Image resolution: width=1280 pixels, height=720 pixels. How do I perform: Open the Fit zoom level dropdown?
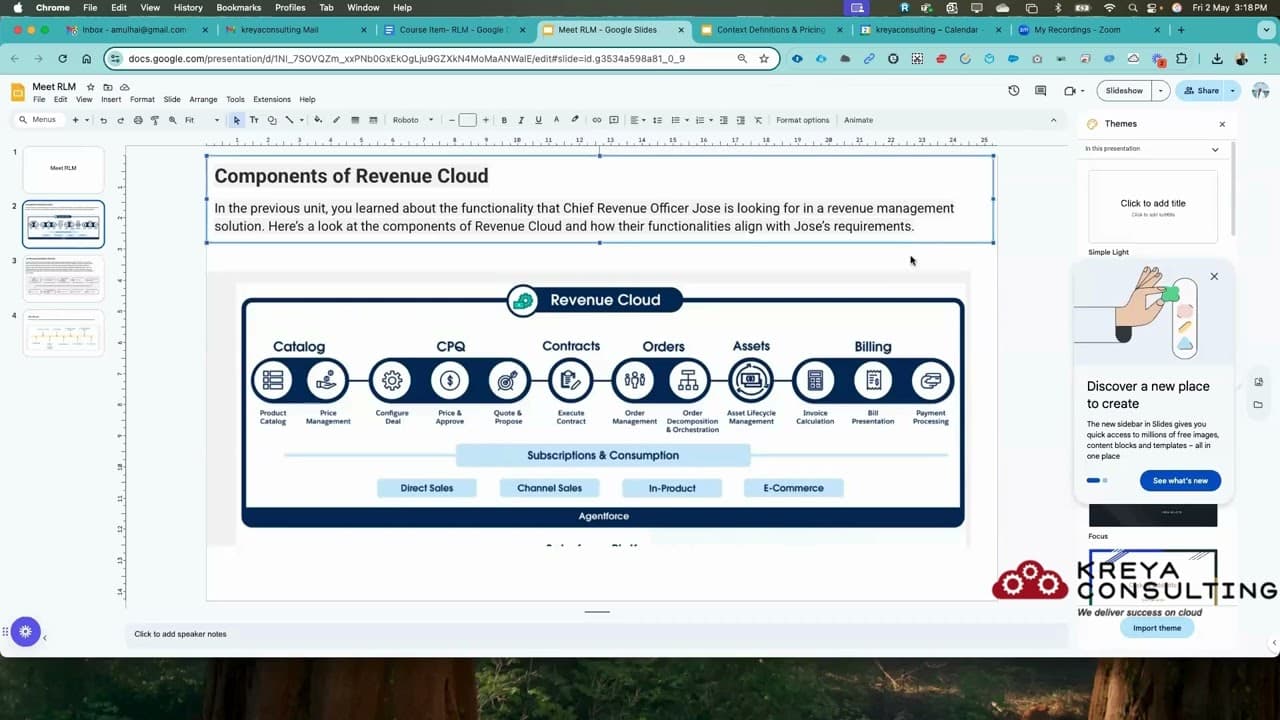[x=202, y=120]
